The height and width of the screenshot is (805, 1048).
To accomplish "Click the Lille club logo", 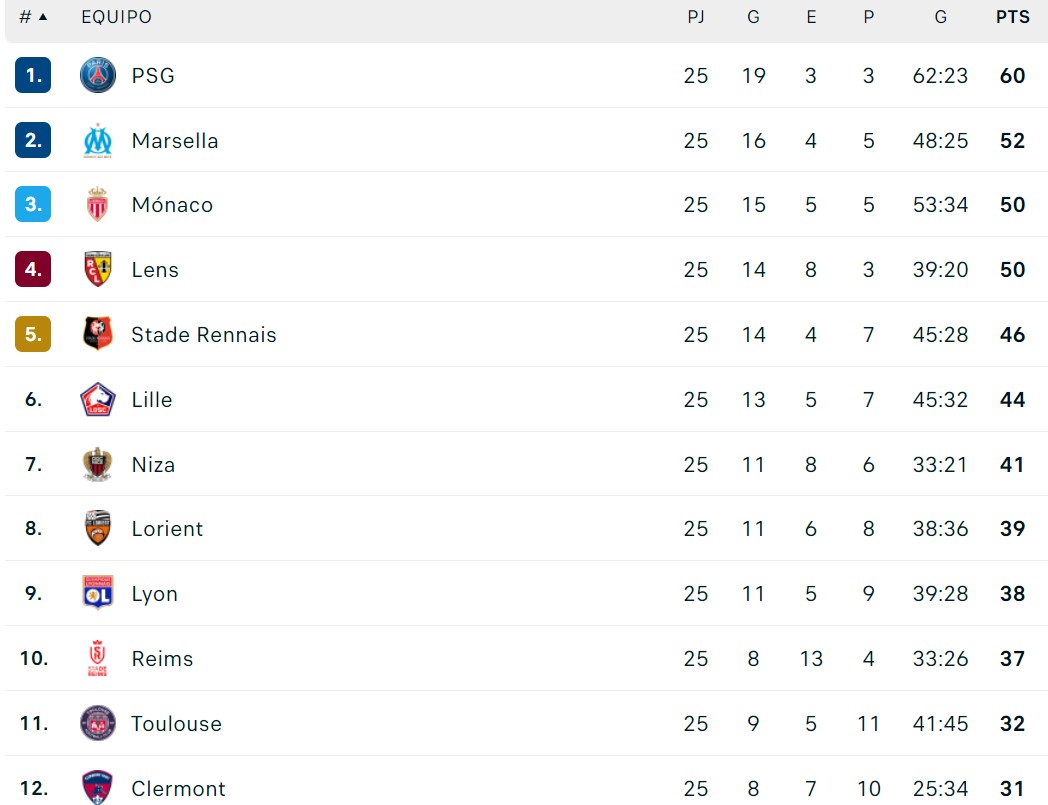I will pos(98,400).
